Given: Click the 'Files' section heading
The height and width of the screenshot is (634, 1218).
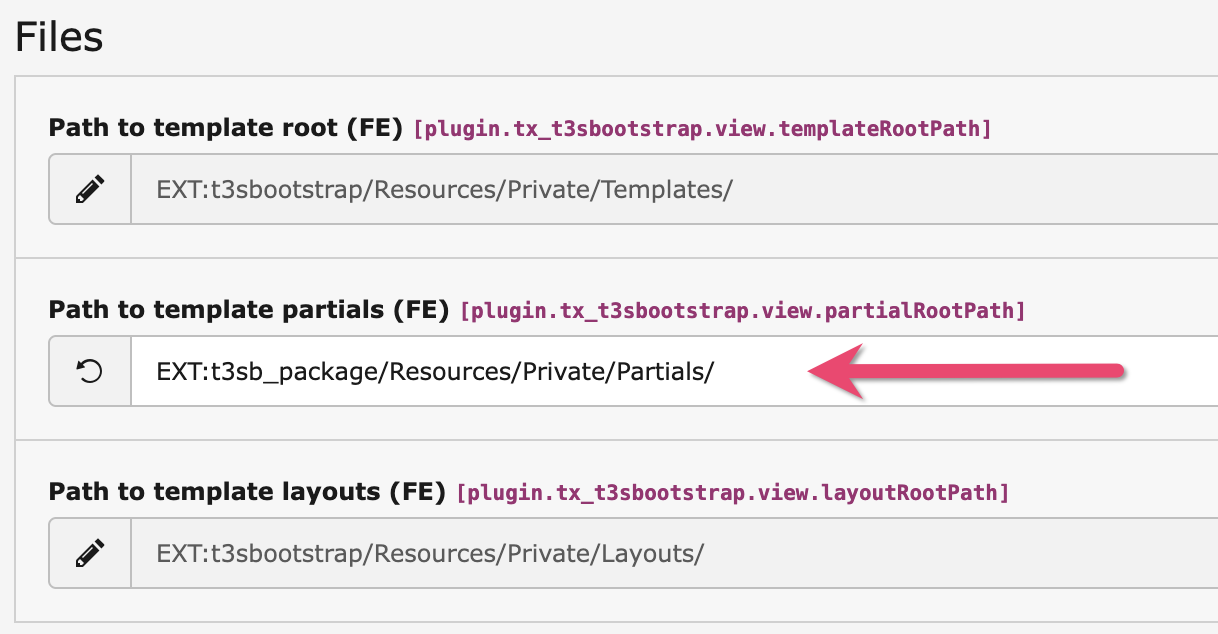Looking at the screenshot, I should click(59, 38).
